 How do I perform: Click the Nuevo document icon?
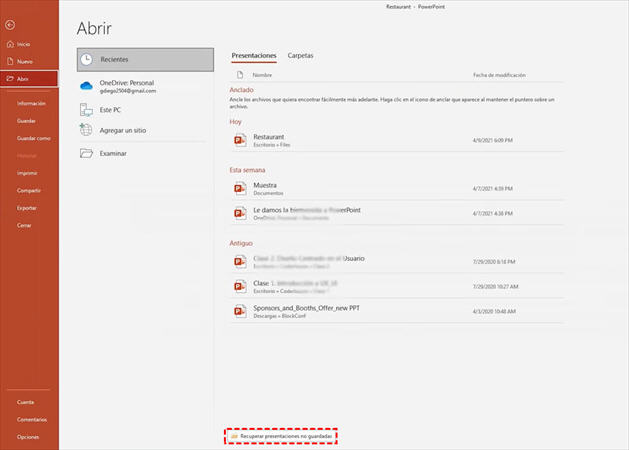tap(10, 61)
